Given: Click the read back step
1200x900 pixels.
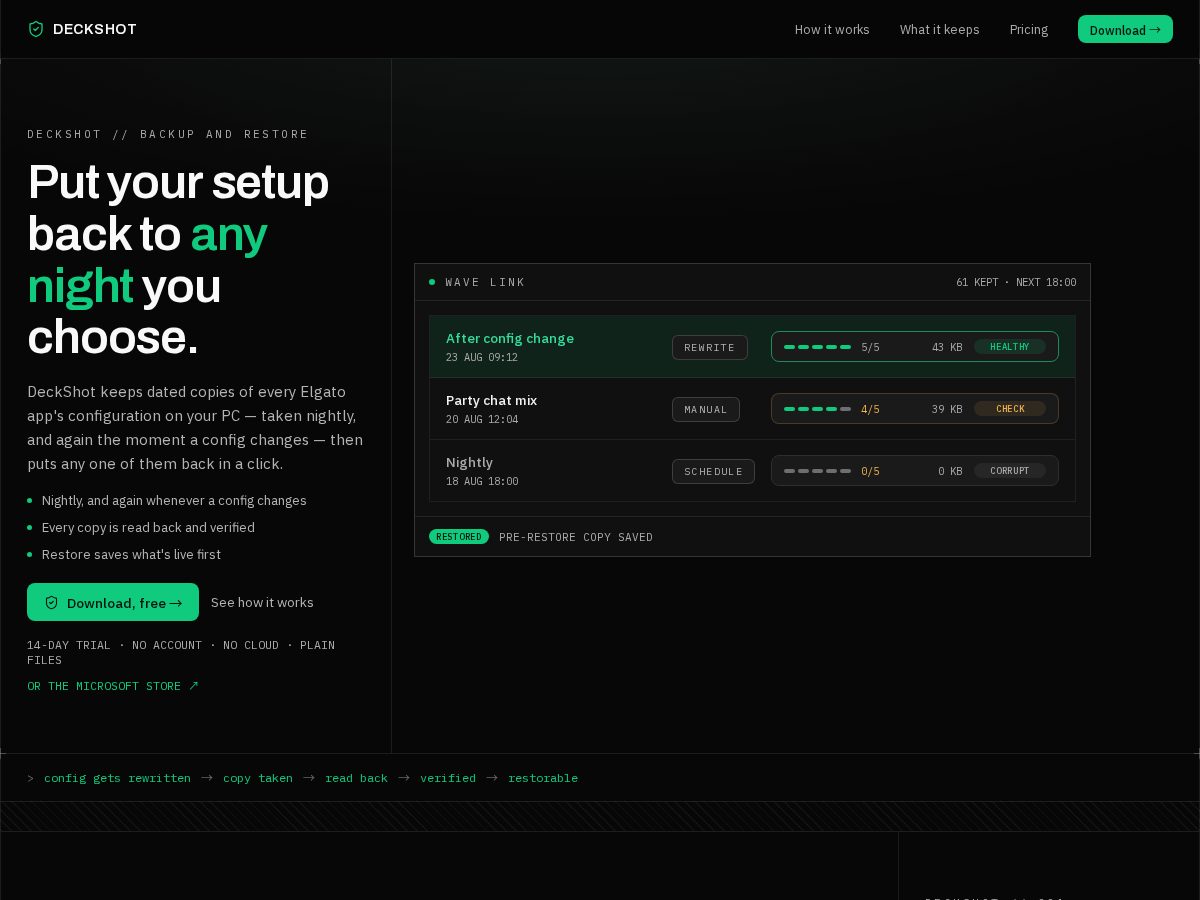Looking at the screenshot, I should tap(356, 778).
